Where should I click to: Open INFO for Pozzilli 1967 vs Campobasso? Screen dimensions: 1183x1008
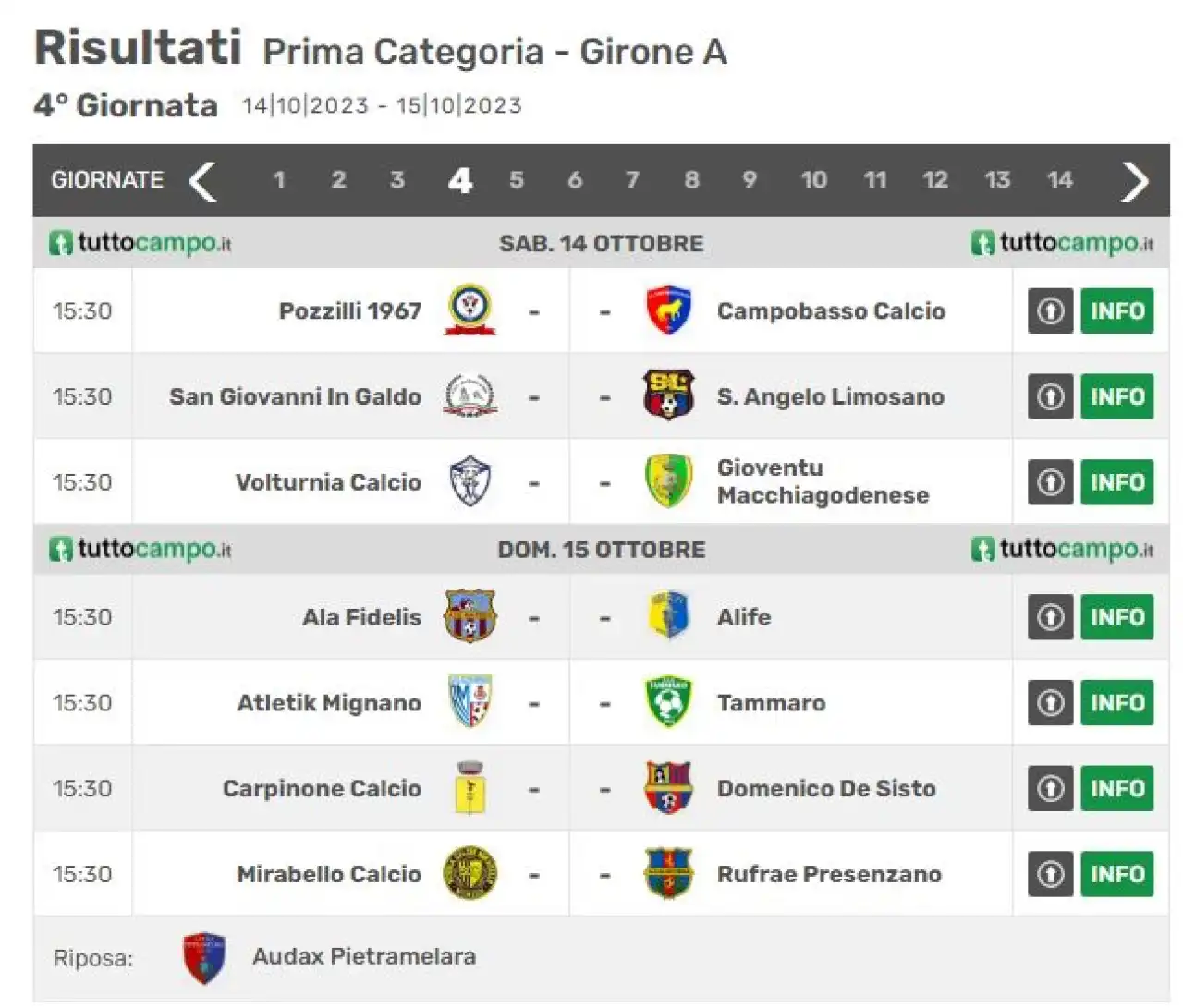pyautogui.click(x=1117, y=311)
